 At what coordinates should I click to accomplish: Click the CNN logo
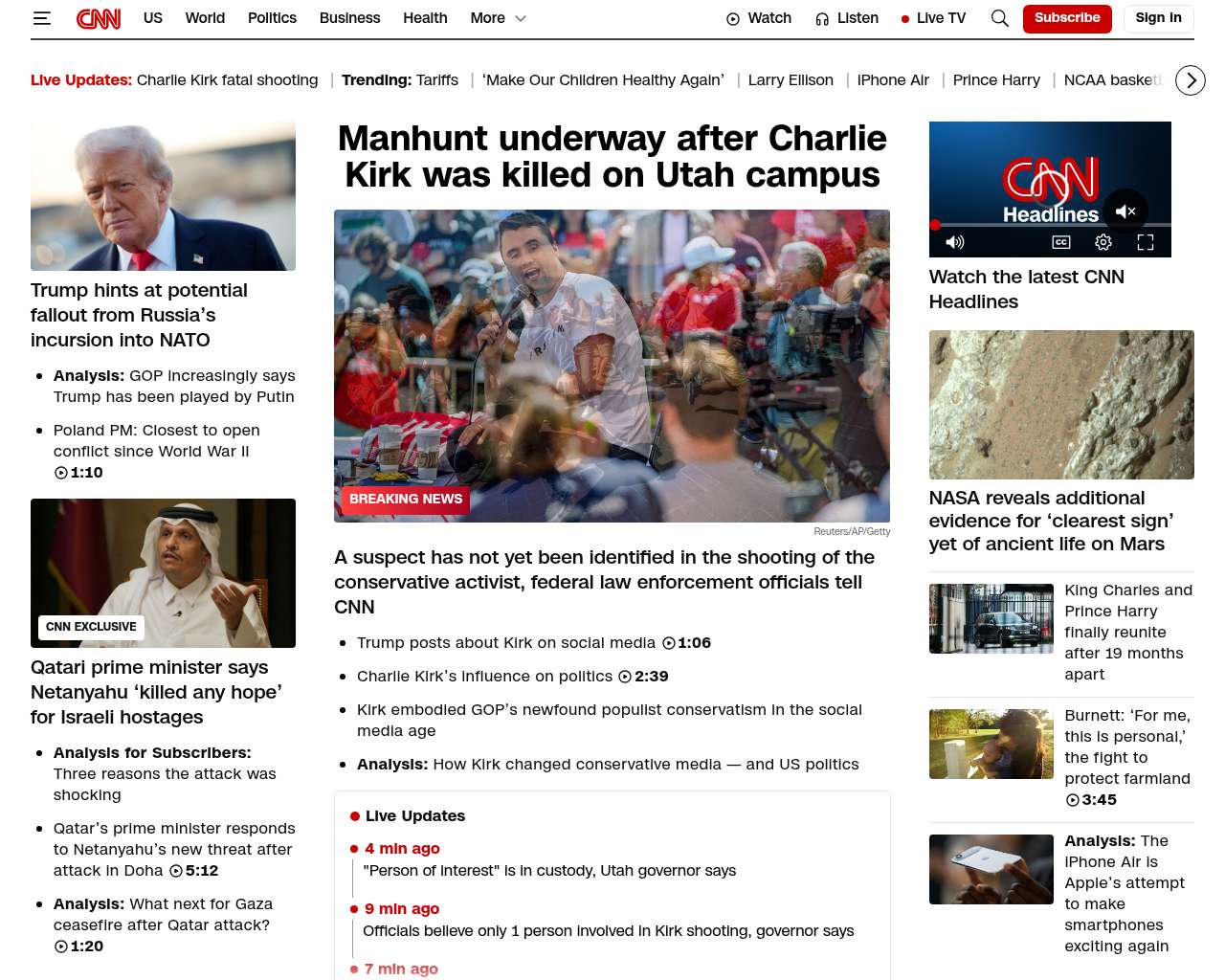99,18
